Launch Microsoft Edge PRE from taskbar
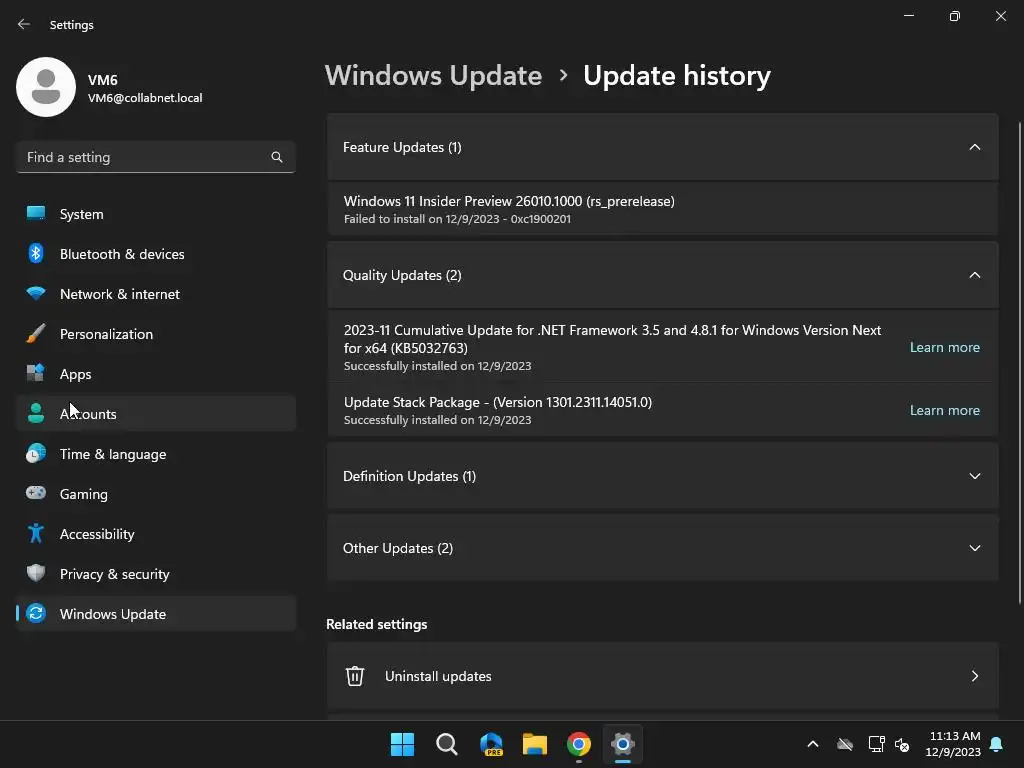This screenshot has height=768, width=1024. point(491,744)
